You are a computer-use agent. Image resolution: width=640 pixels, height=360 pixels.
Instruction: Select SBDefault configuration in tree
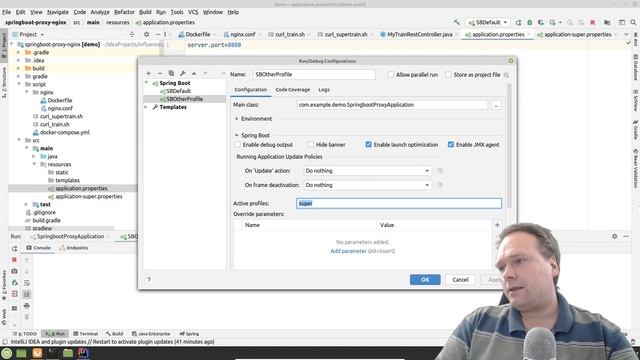coord(178,91)
